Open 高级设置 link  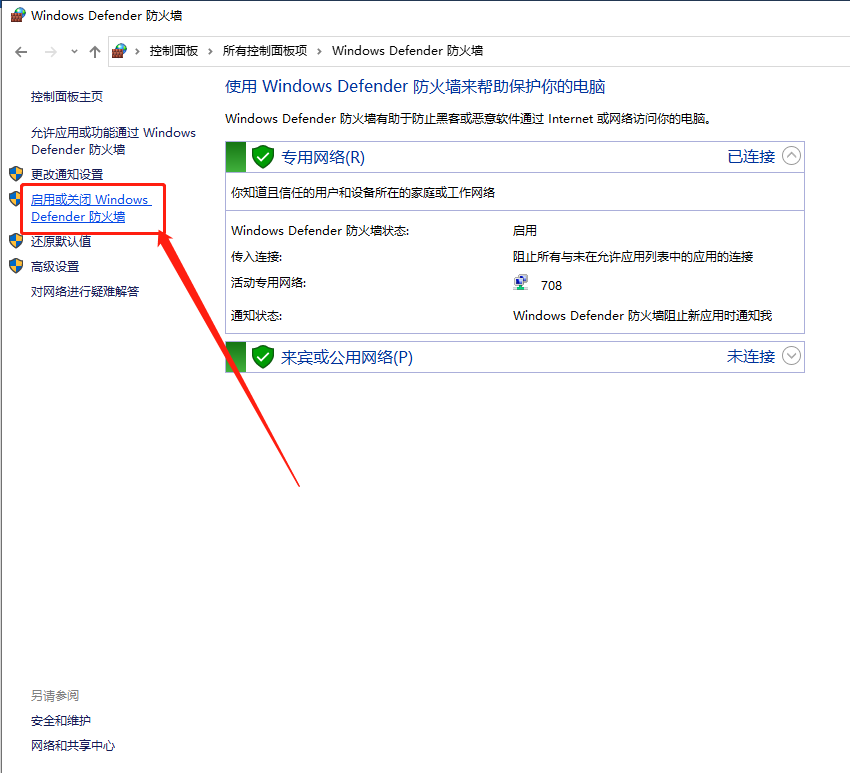click(55, 267)
